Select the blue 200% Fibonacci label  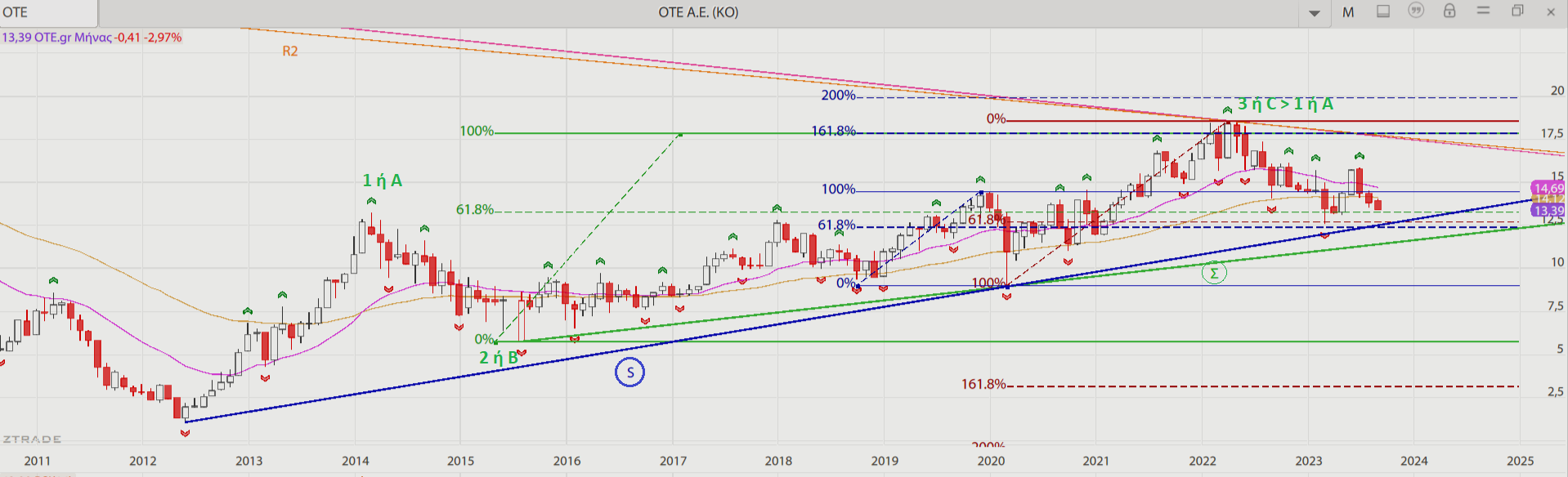pyautogui.click(x=839, y=96)
